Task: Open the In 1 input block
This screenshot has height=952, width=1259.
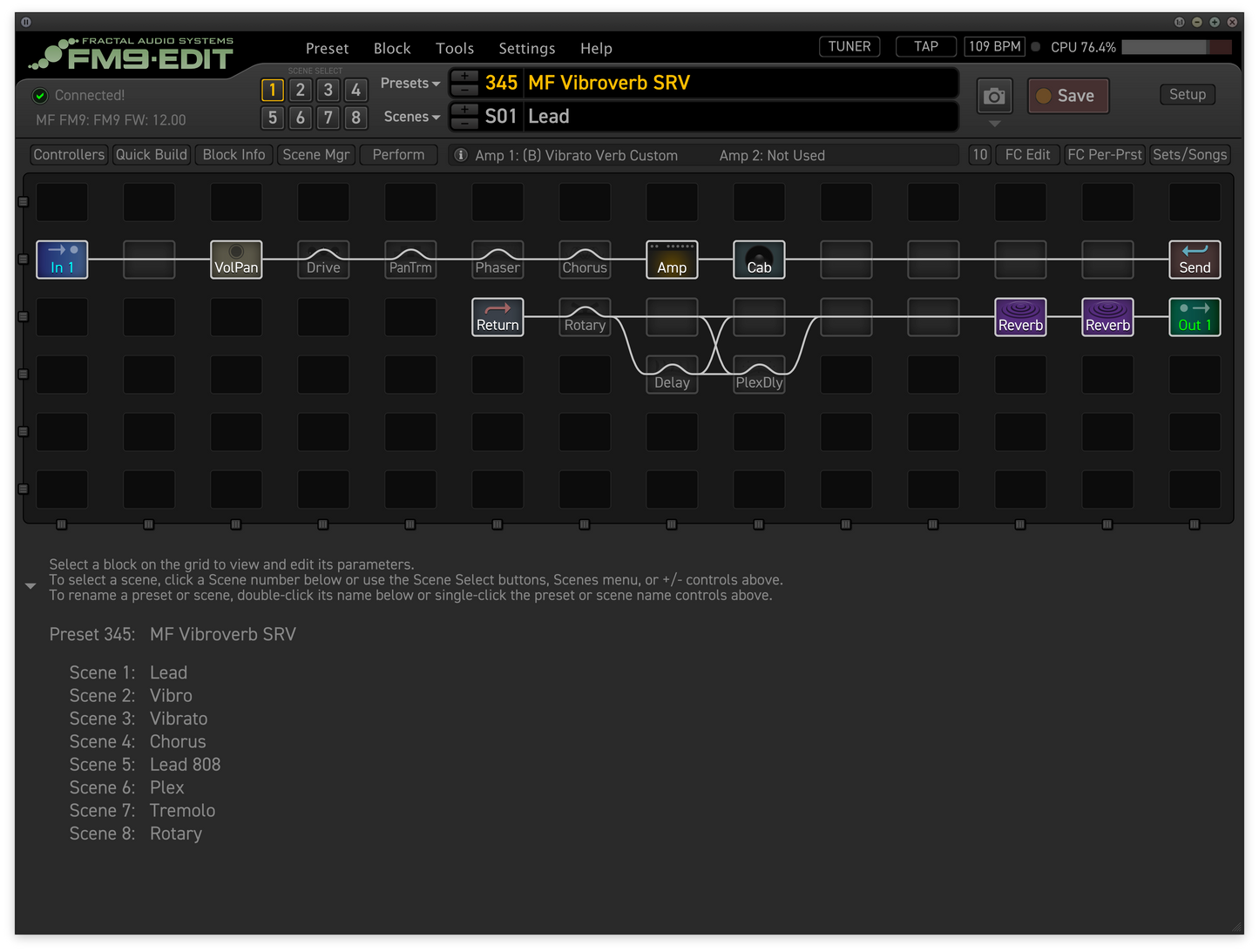Action: [x=62, y=260]
